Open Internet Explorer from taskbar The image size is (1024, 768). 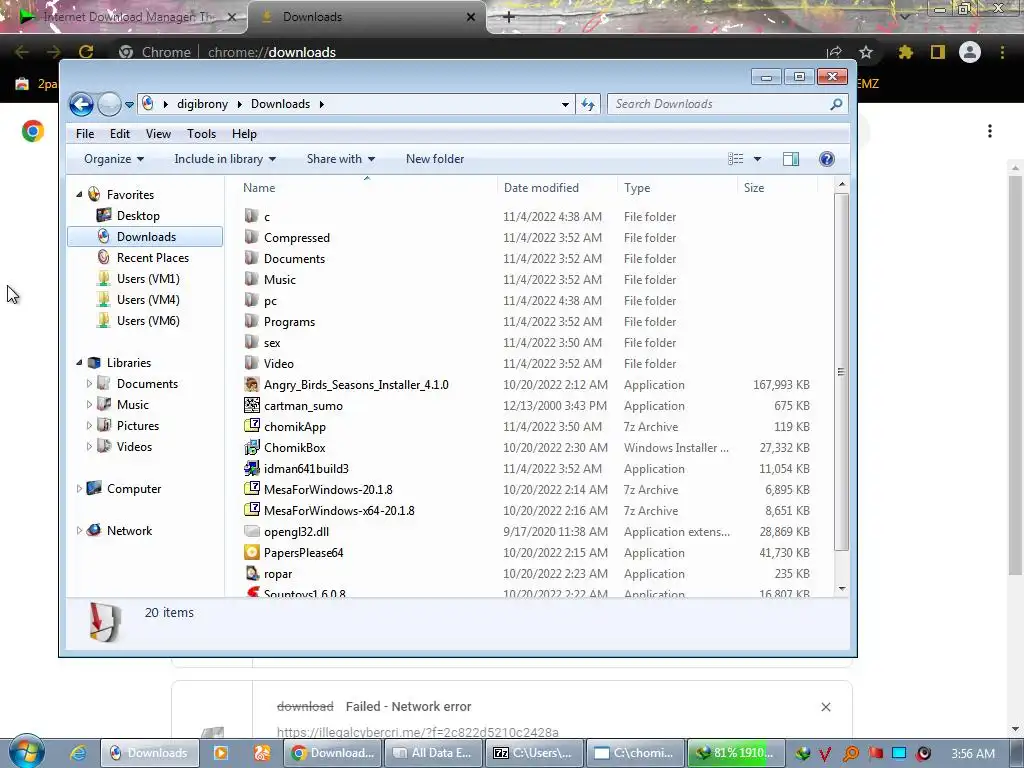pos(78,753)
